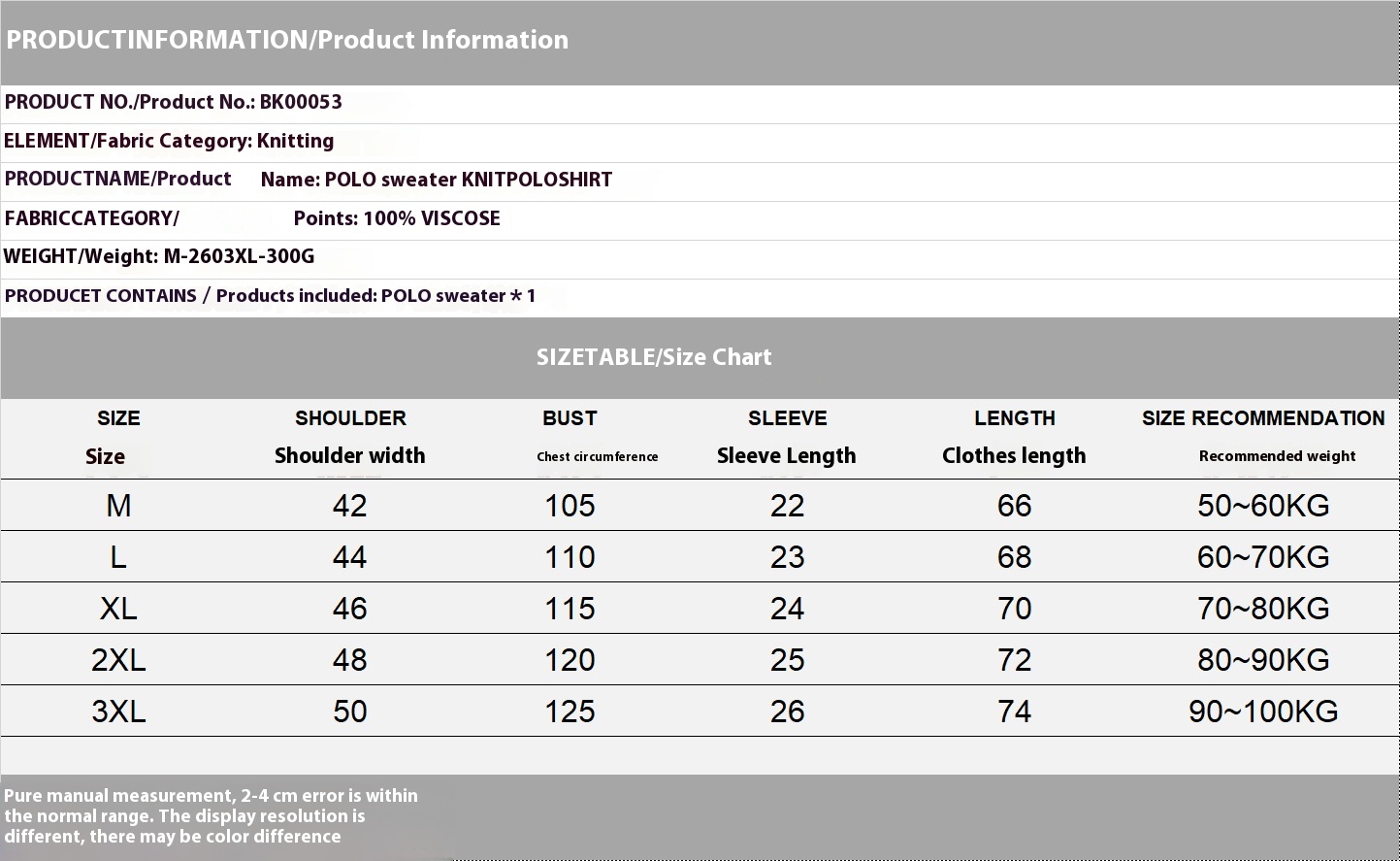Click the weight M-2603XL-300G line
1400x861 pixels.
click(x=159, y=257)
